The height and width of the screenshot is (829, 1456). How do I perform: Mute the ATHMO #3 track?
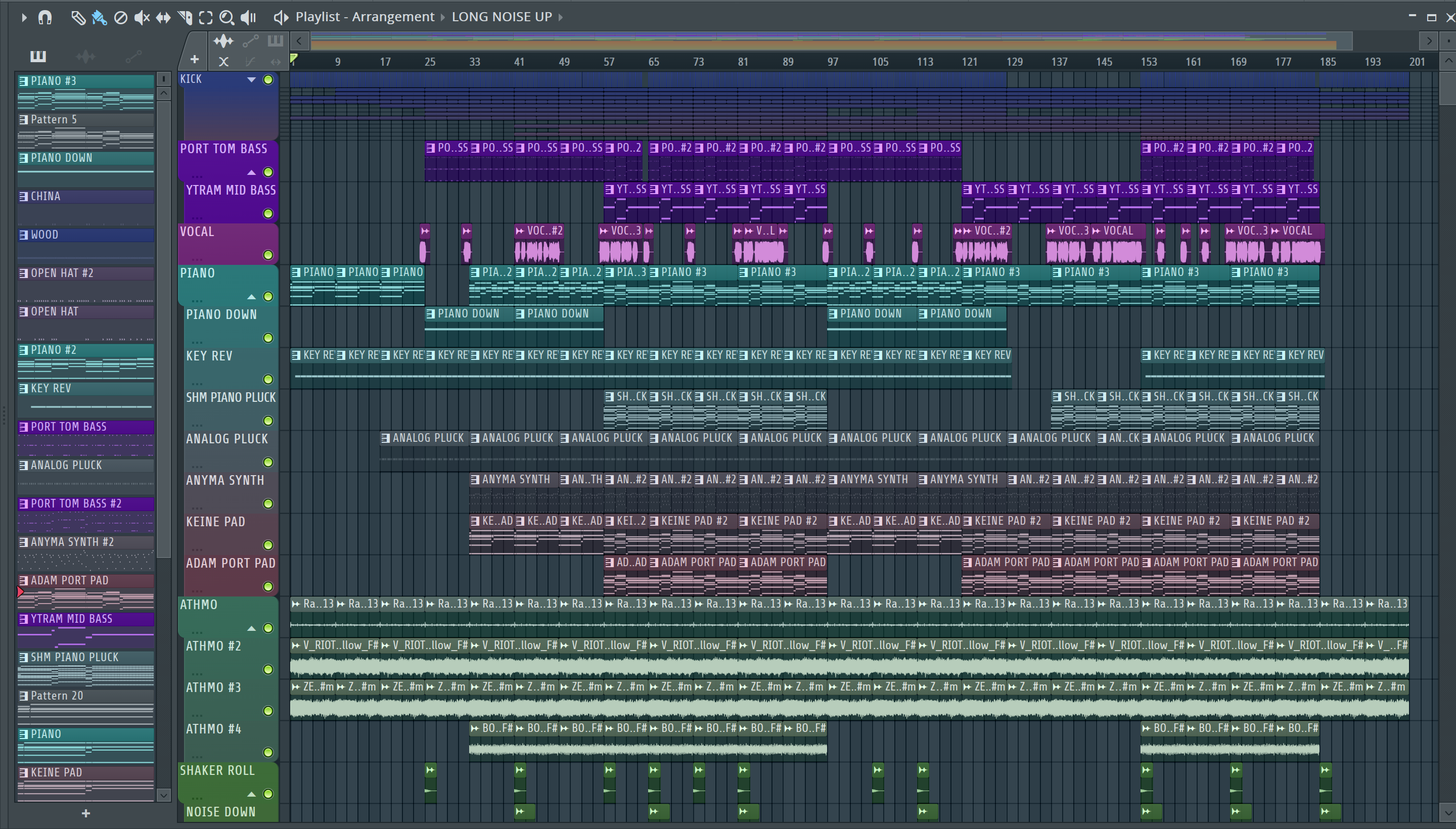pyautogui.click(x=267, y=711)
